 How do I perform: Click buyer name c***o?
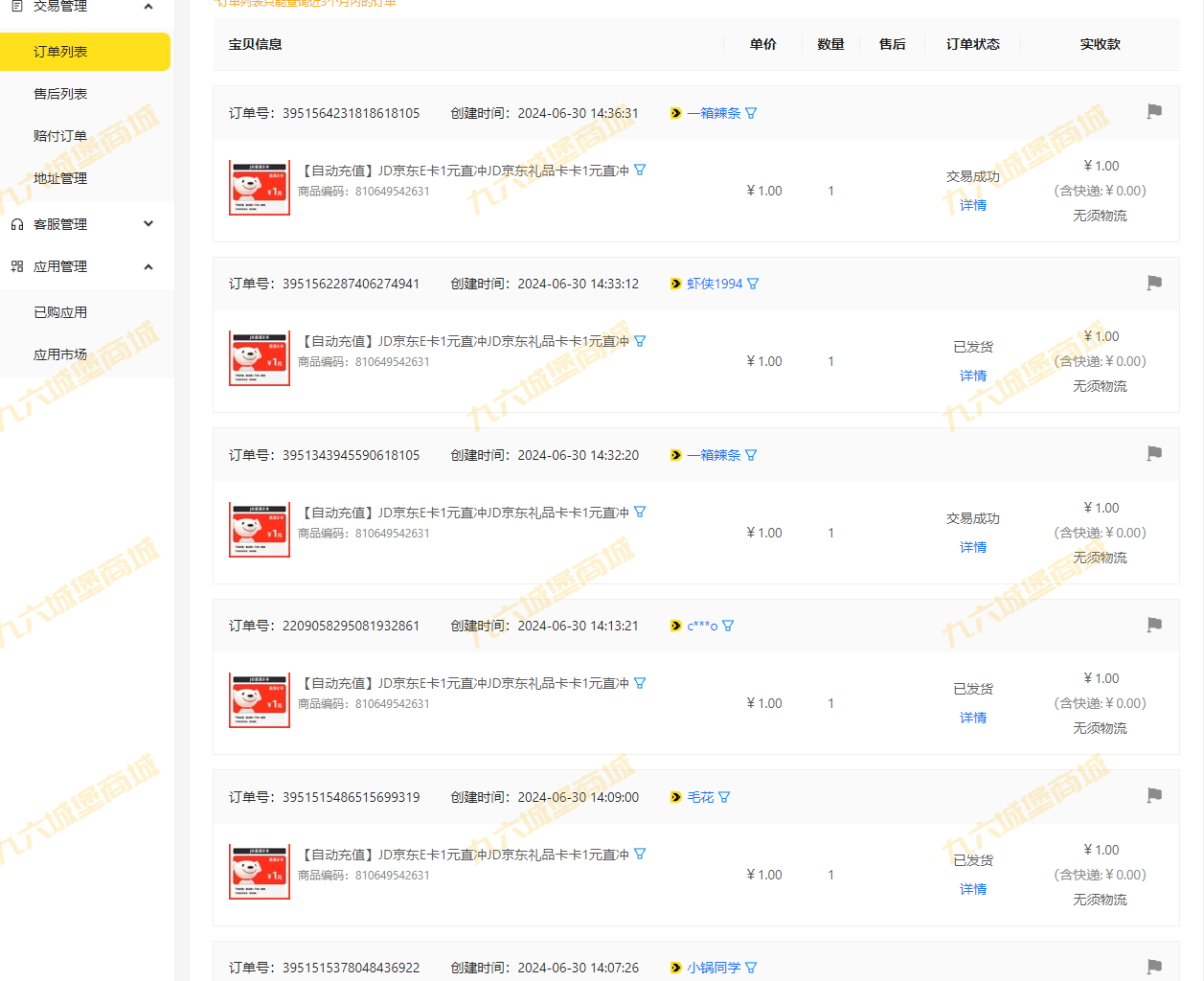[x=702, y=626]
